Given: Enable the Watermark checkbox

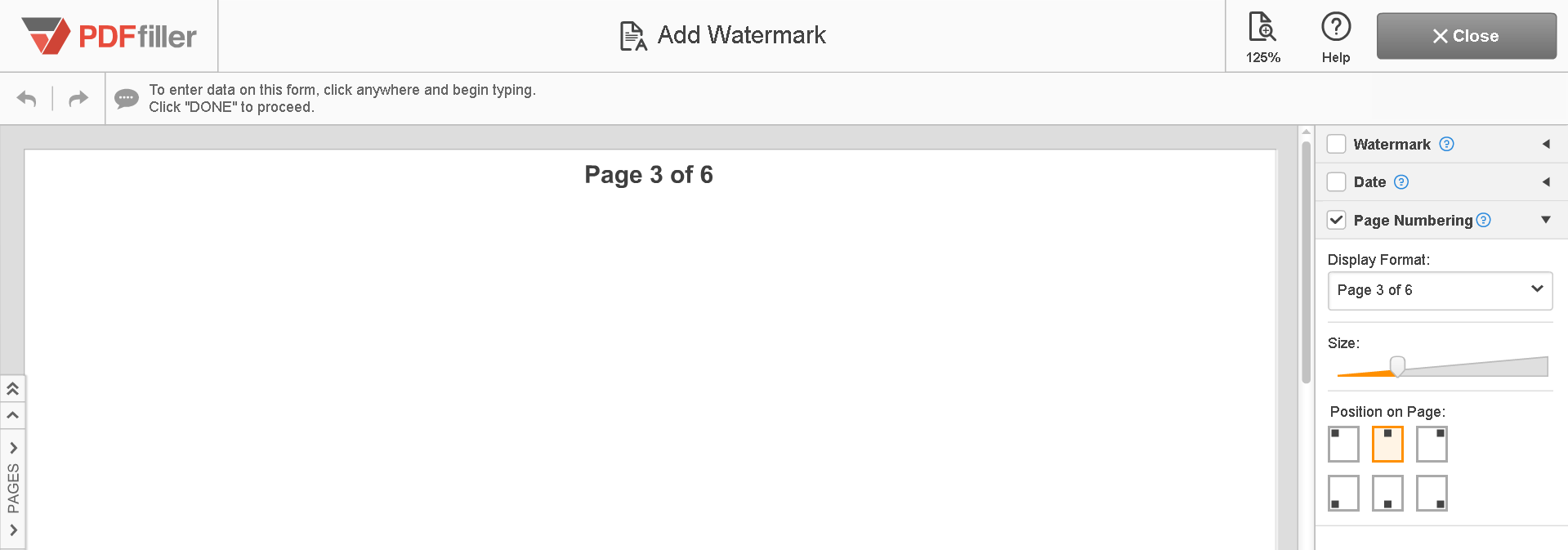Looking at the screenshot, I should (x=1336, y=144).
